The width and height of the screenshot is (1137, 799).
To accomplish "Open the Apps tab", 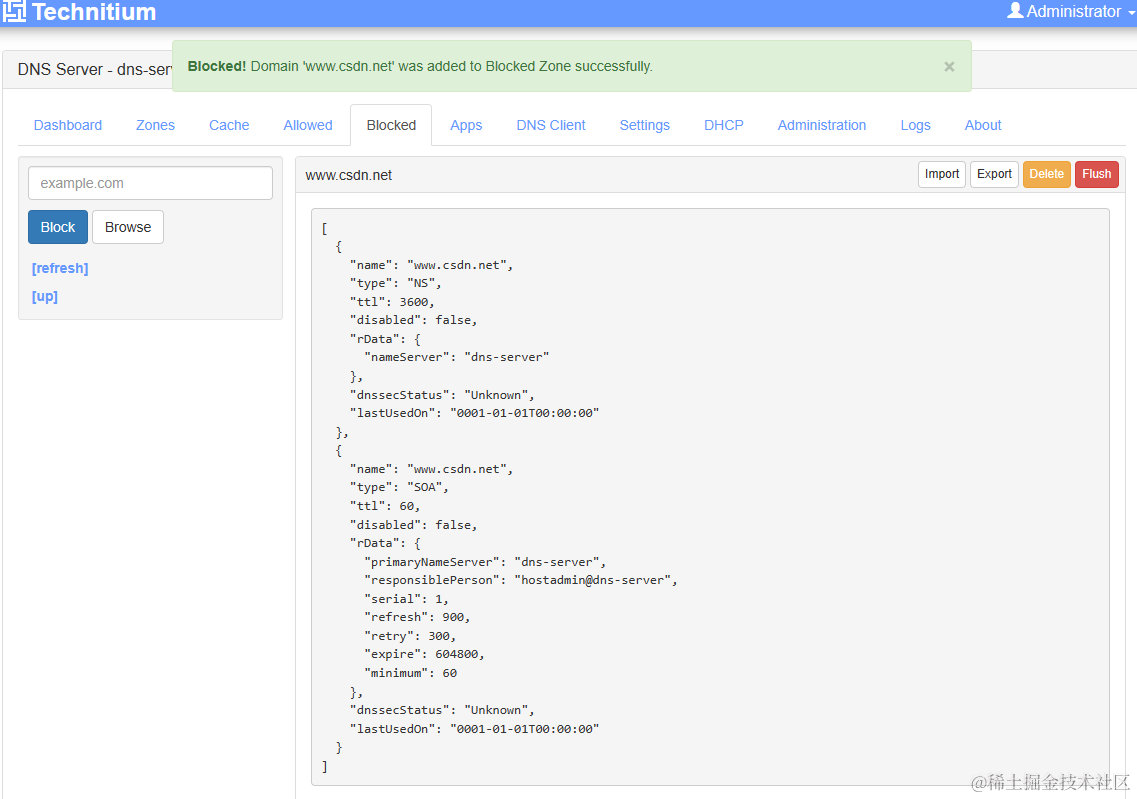I will [x=466, y=125].
